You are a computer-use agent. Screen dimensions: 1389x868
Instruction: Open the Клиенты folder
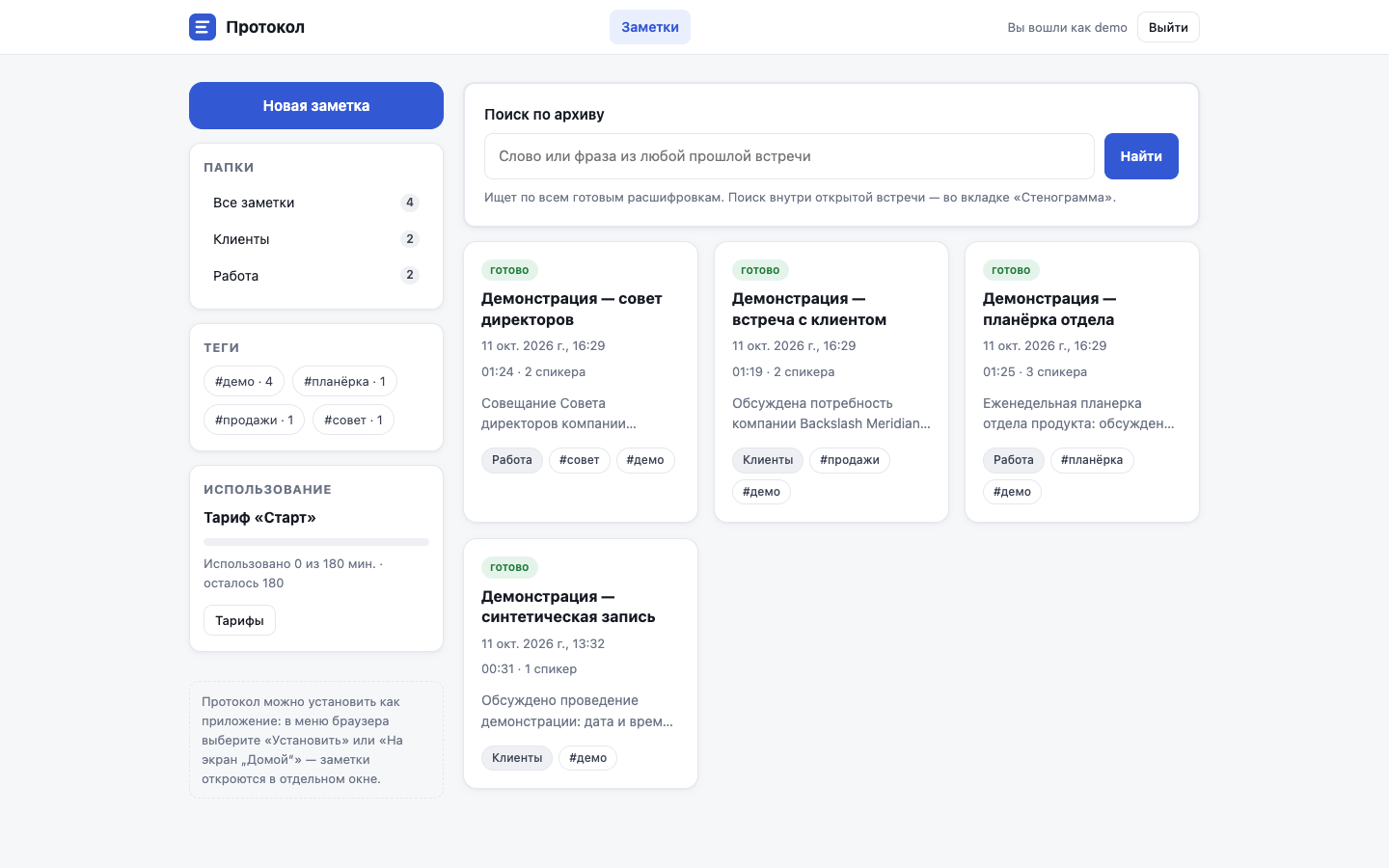316,239
